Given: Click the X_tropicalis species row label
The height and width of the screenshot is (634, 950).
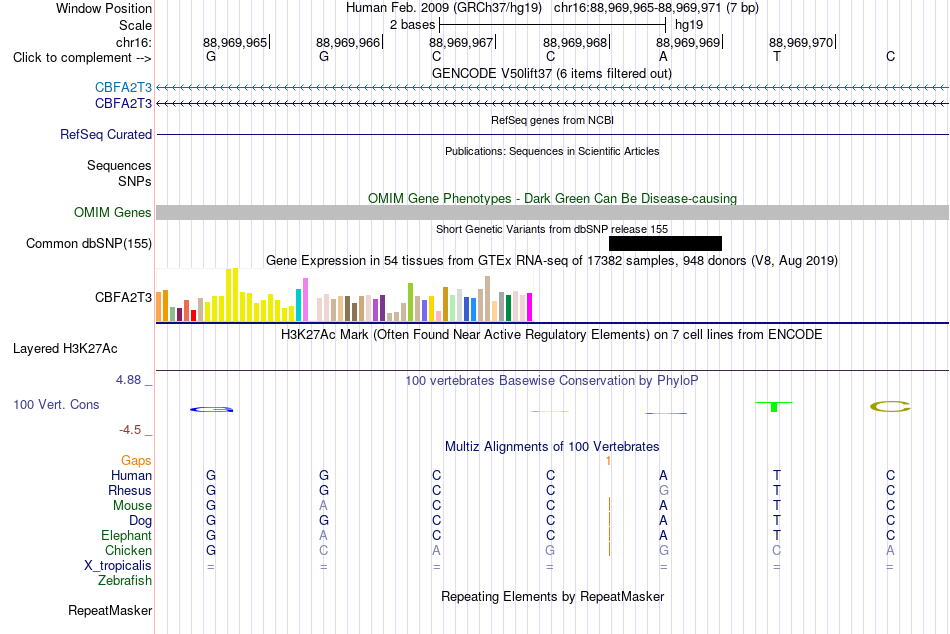Looking at the screenshot, I should coord(118,566).
